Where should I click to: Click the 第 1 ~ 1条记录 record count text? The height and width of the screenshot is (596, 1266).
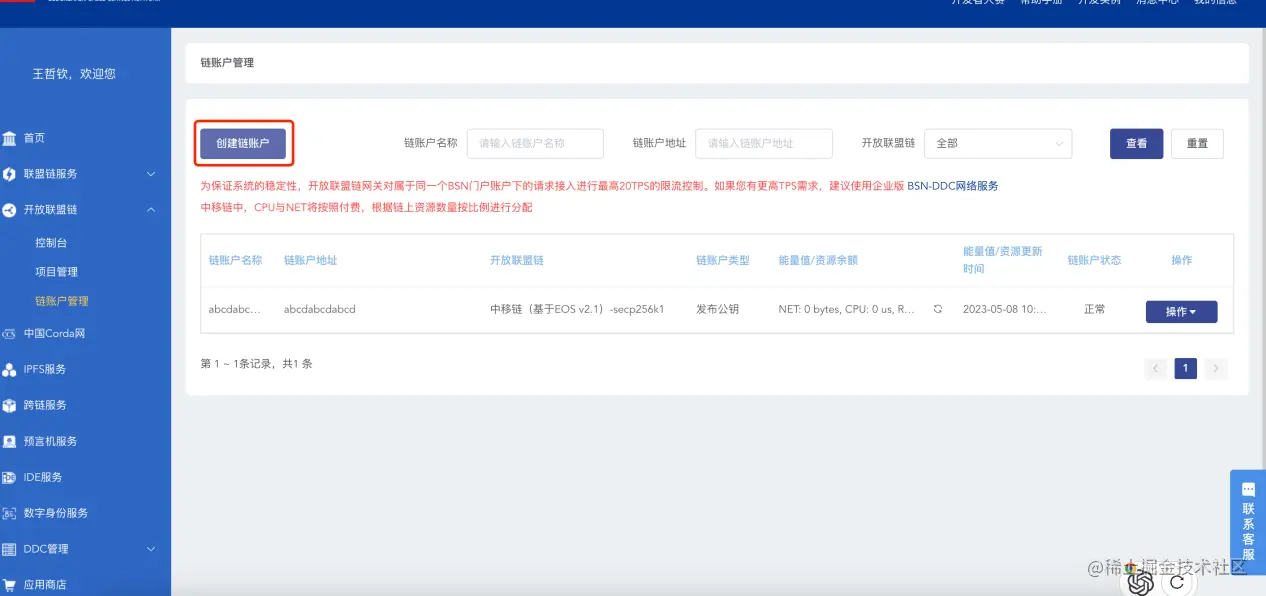tap(257, 364)
